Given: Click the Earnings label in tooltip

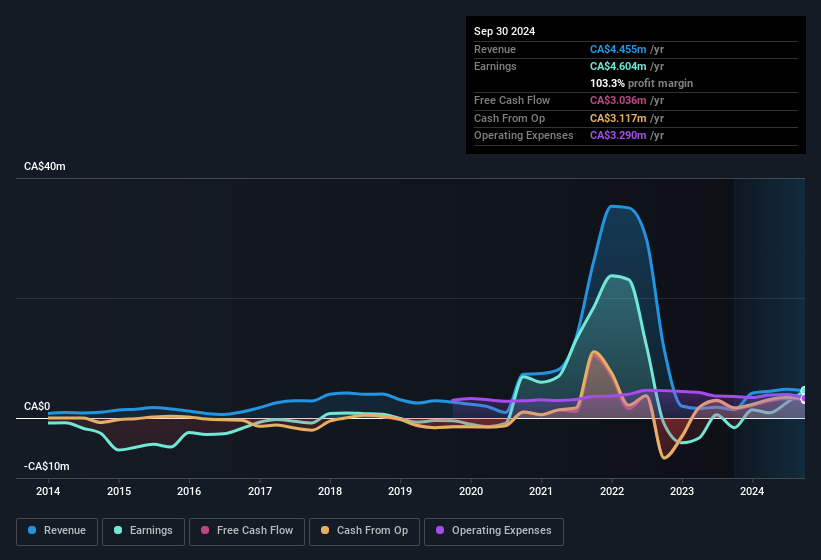Looking at the screenshot, I should point(495,66).
